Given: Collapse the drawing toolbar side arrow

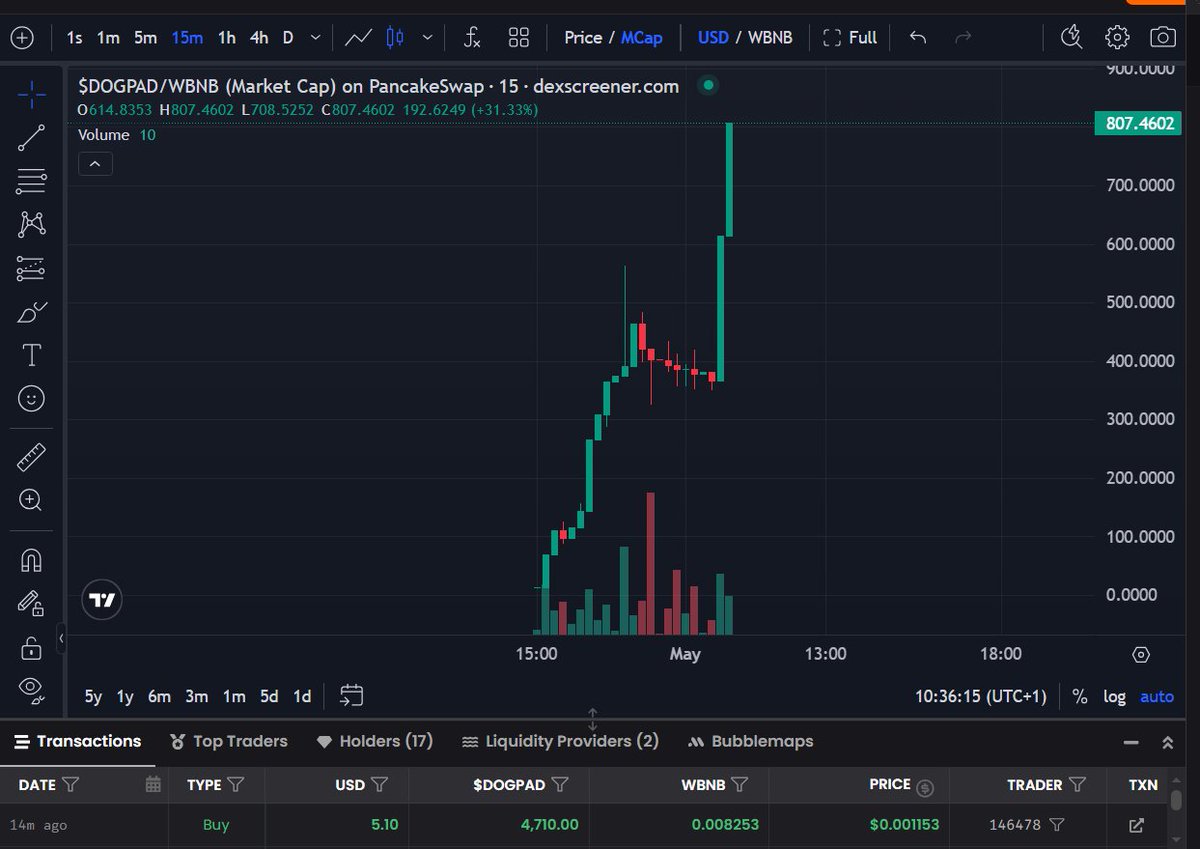Looking at the screenshot, I should [61, 637].
